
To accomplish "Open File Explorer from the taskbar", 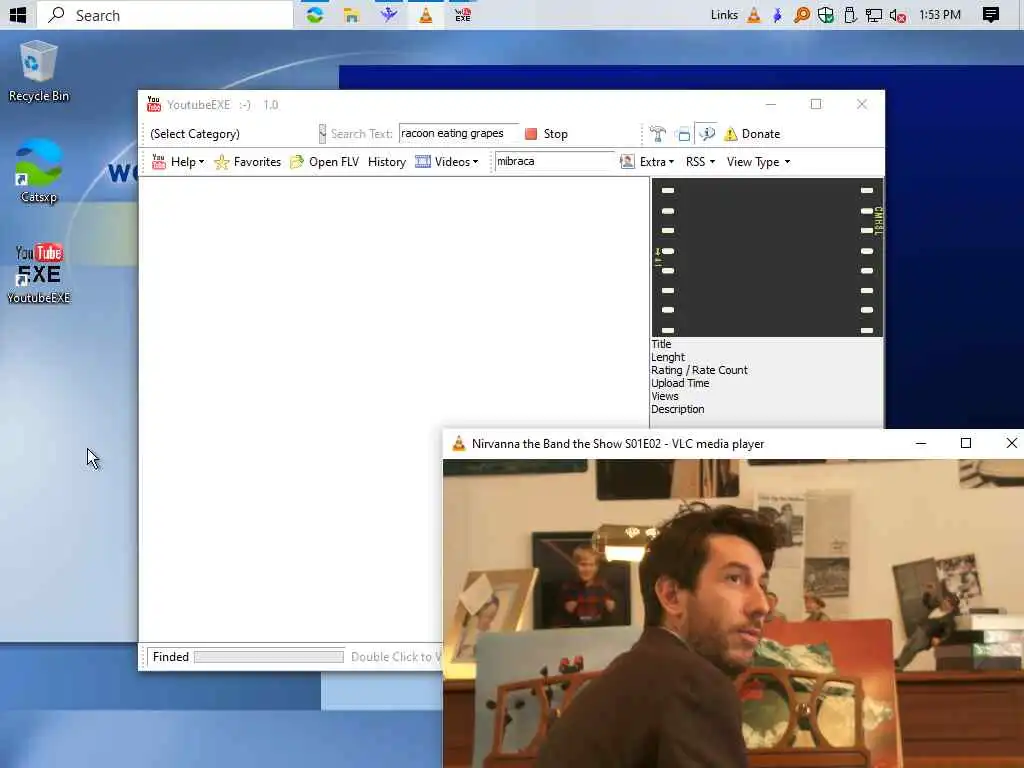I will (351, 14).
